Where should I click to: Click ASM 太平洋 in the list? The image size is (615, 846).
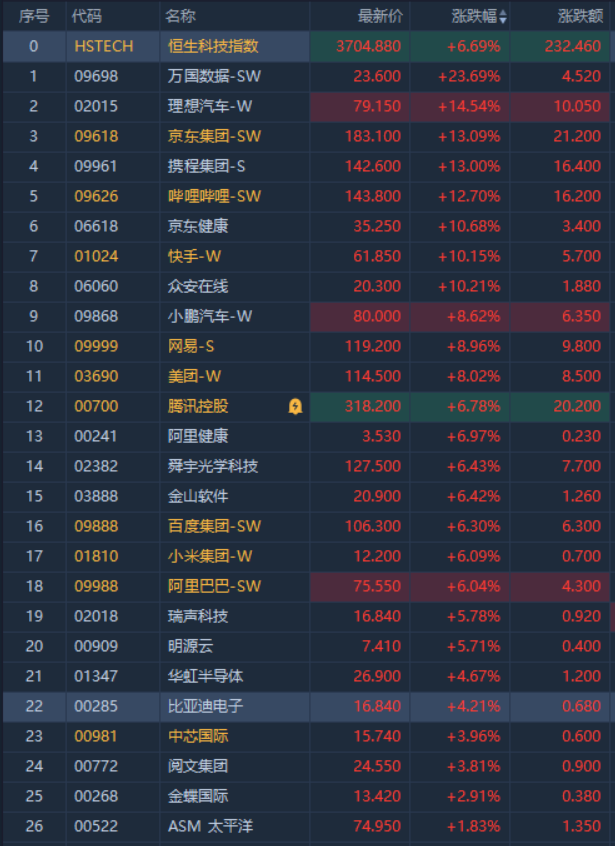tap(210, 826)
